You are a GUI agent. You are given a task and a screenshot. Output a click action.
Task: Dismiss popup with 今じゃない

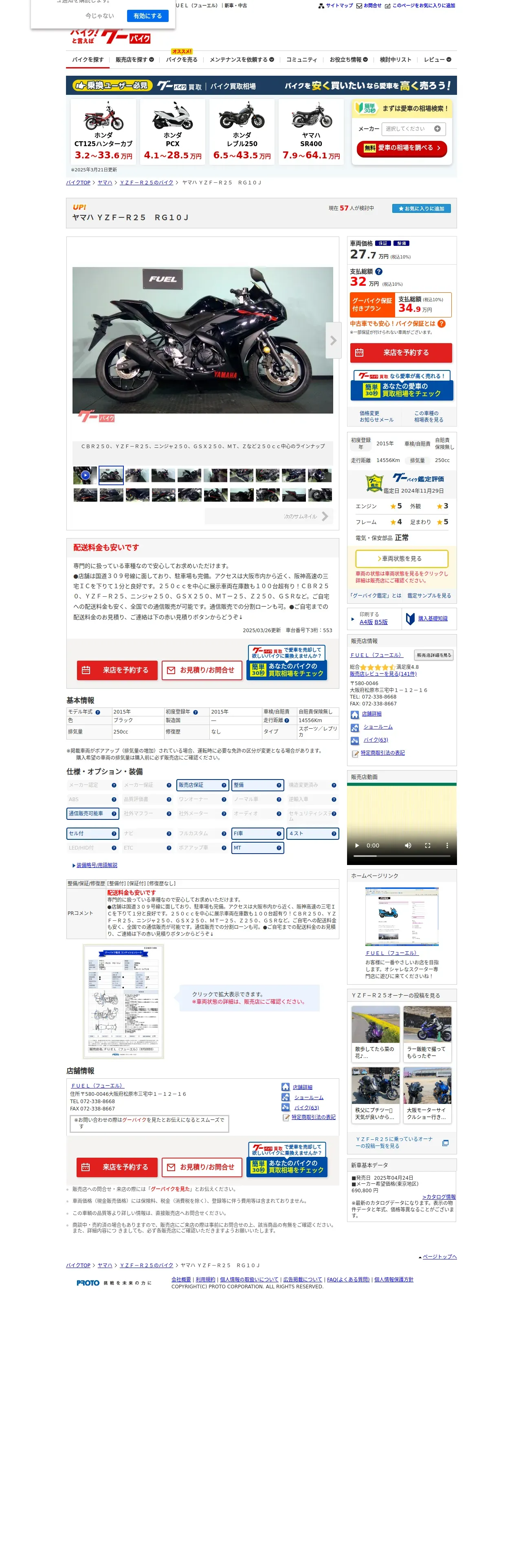click(100, 16)
